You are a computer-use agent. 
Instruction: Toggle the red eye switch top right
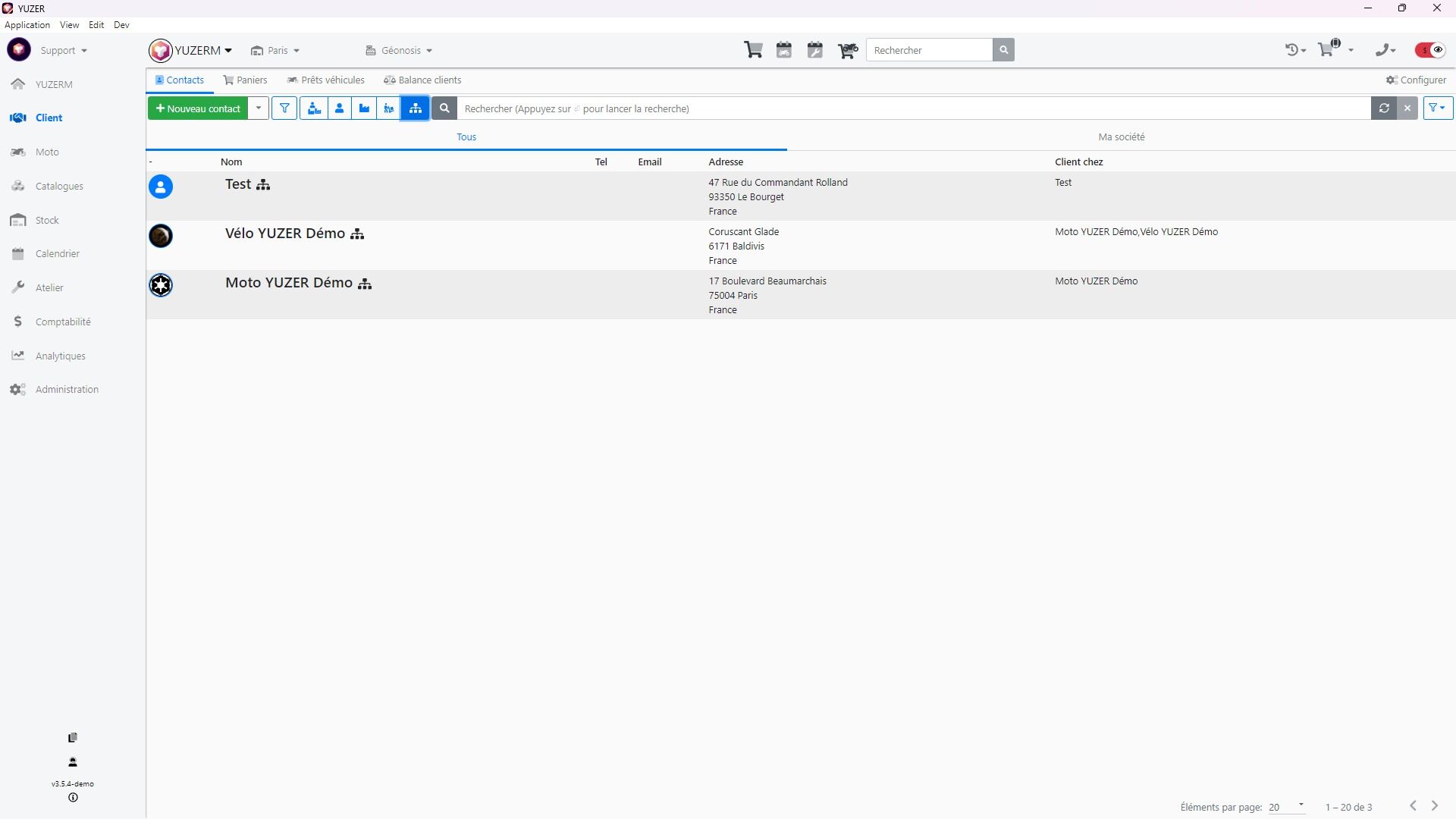tap(1430, 50)
